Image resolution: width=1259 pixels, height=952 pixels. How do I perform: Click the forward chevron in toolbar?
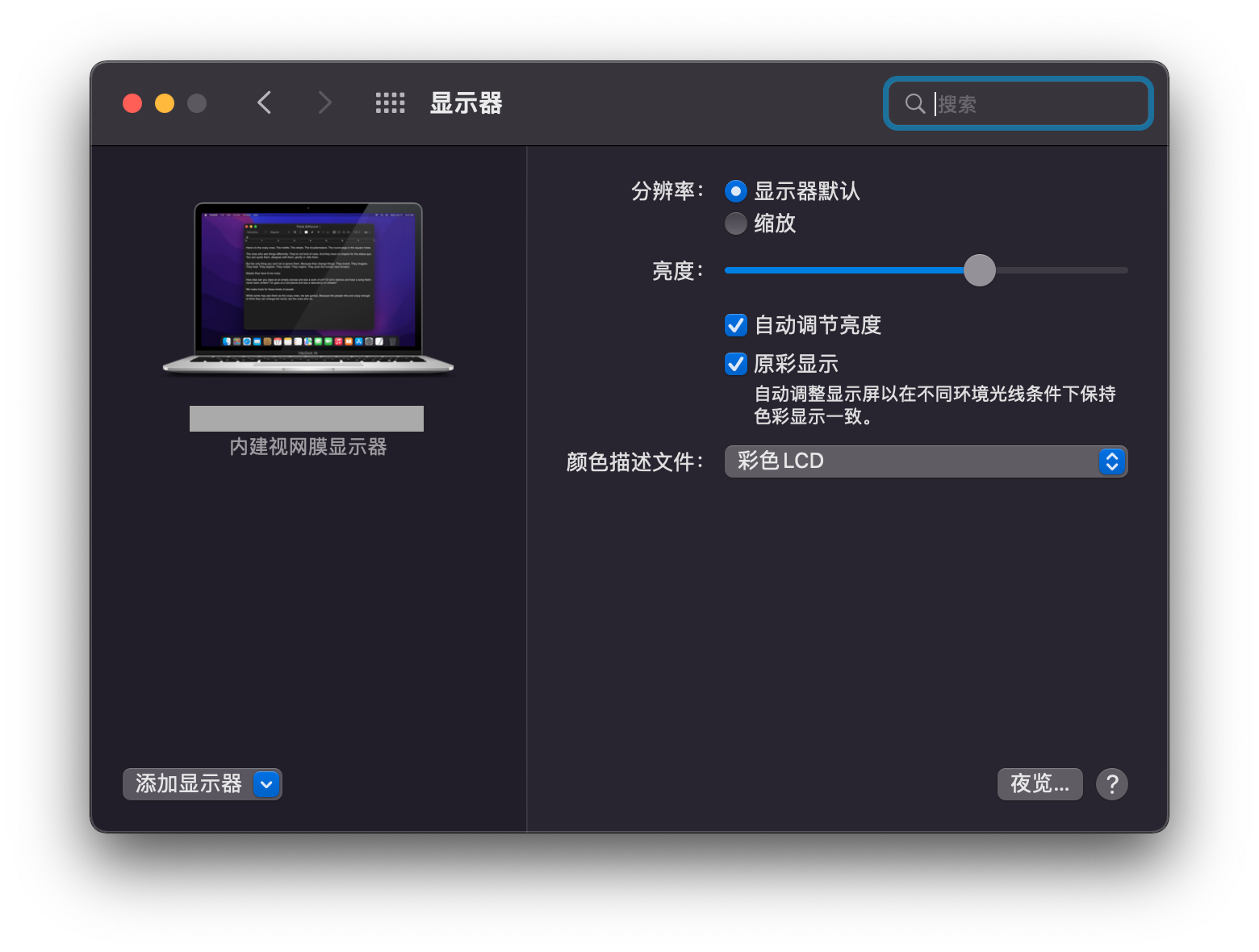point(324,103)
